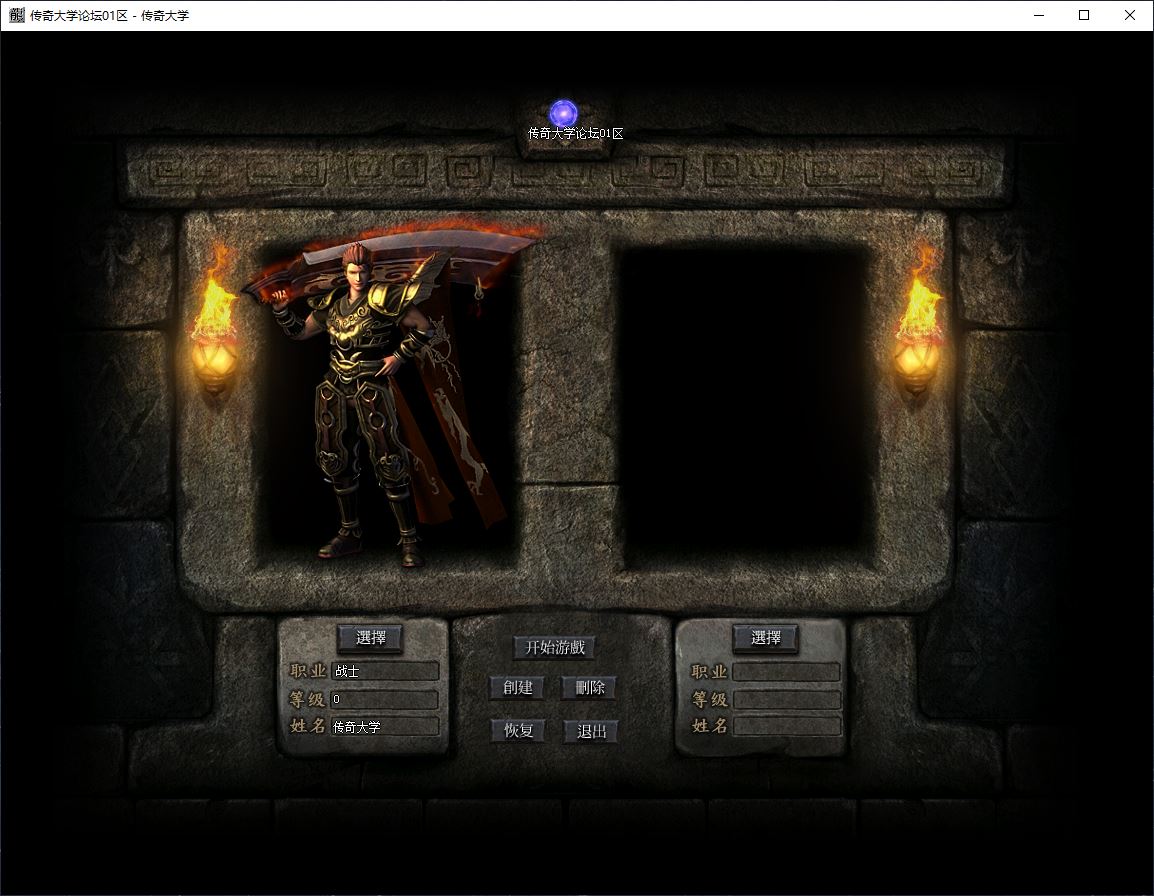Click the empty right 职业 field
The image size is (1154, 896).
click(786, 671)
